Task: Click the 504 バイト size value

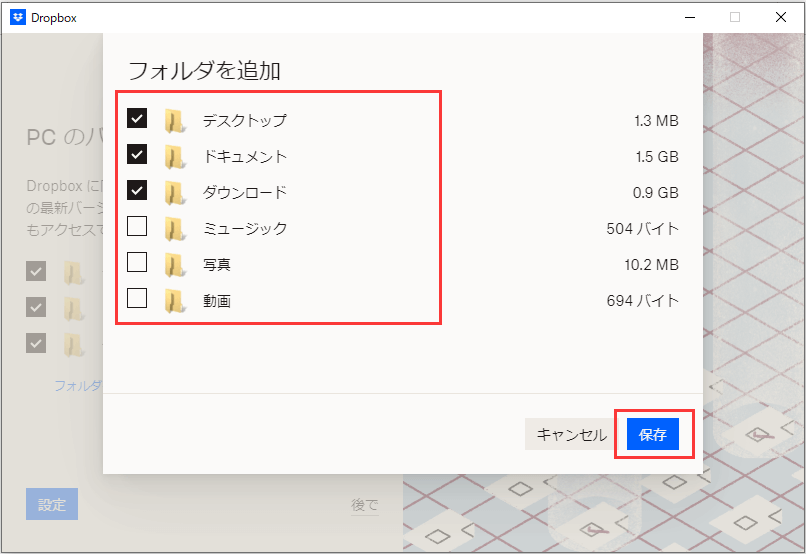Action: (x=643, y=229)
